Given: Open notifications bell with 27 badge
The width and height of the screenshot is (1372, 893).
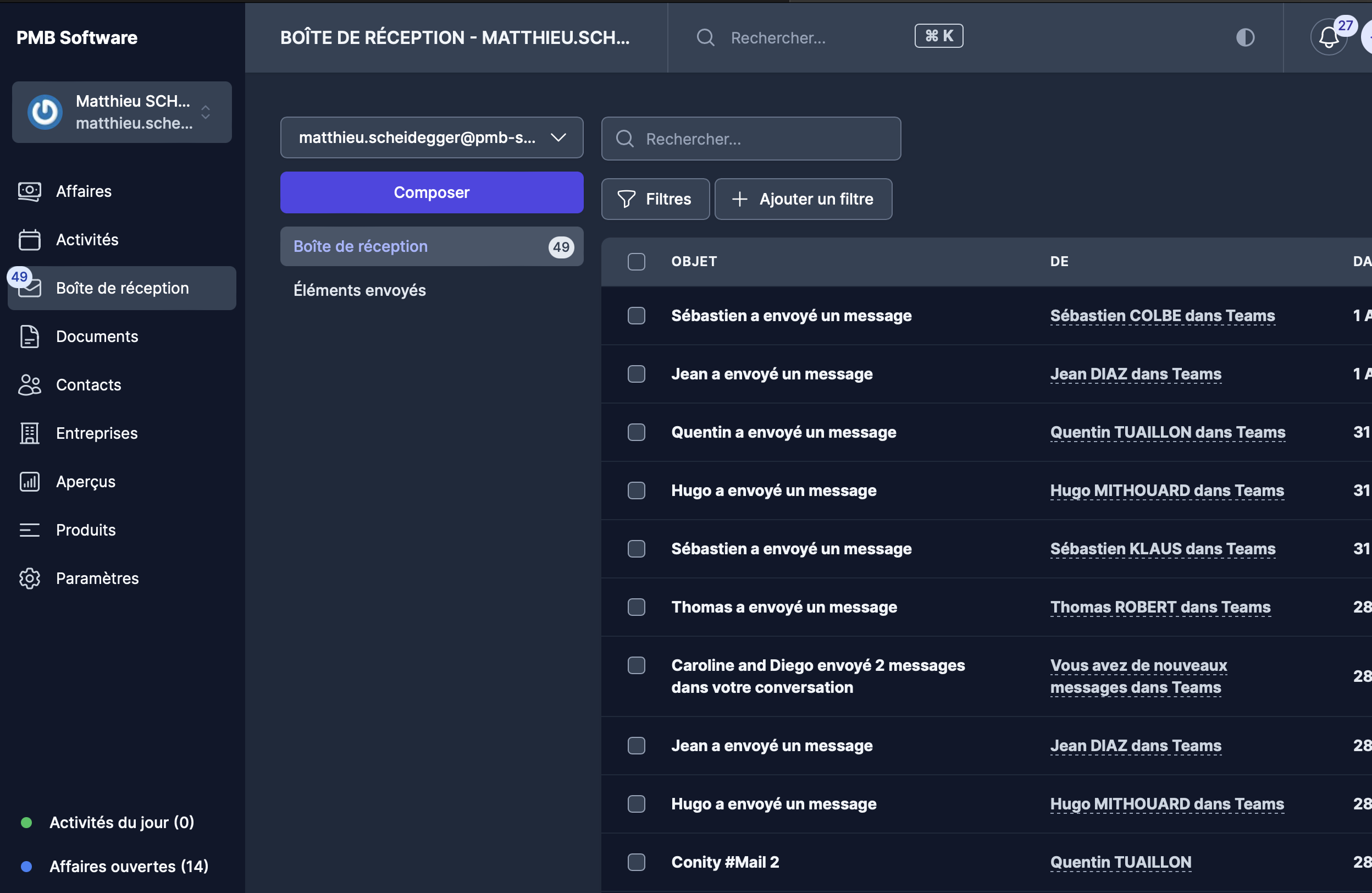Looking at the screenshot, I should [1329, 37].
